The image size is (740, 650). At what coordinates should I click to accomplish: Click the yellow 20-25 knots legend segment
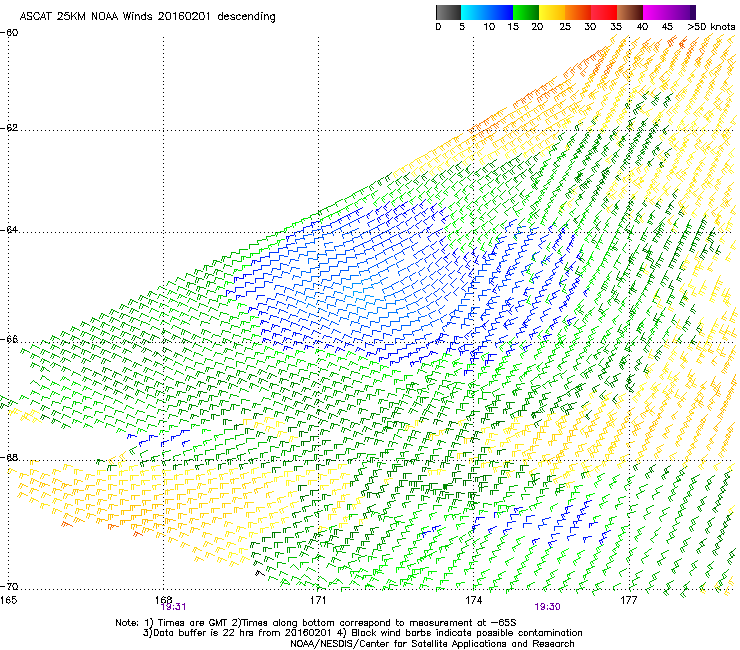pos(552,12)
